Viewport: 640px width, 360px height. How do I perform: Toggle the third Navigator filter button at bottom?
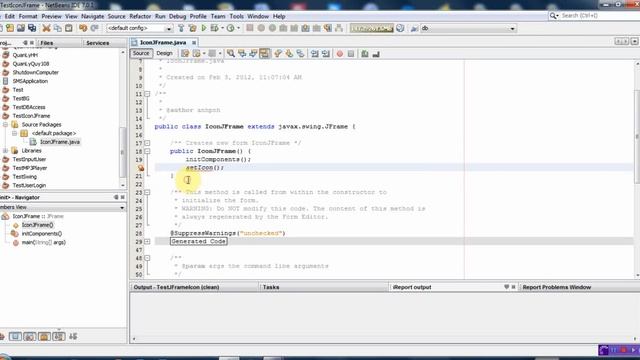pos(44,336)
